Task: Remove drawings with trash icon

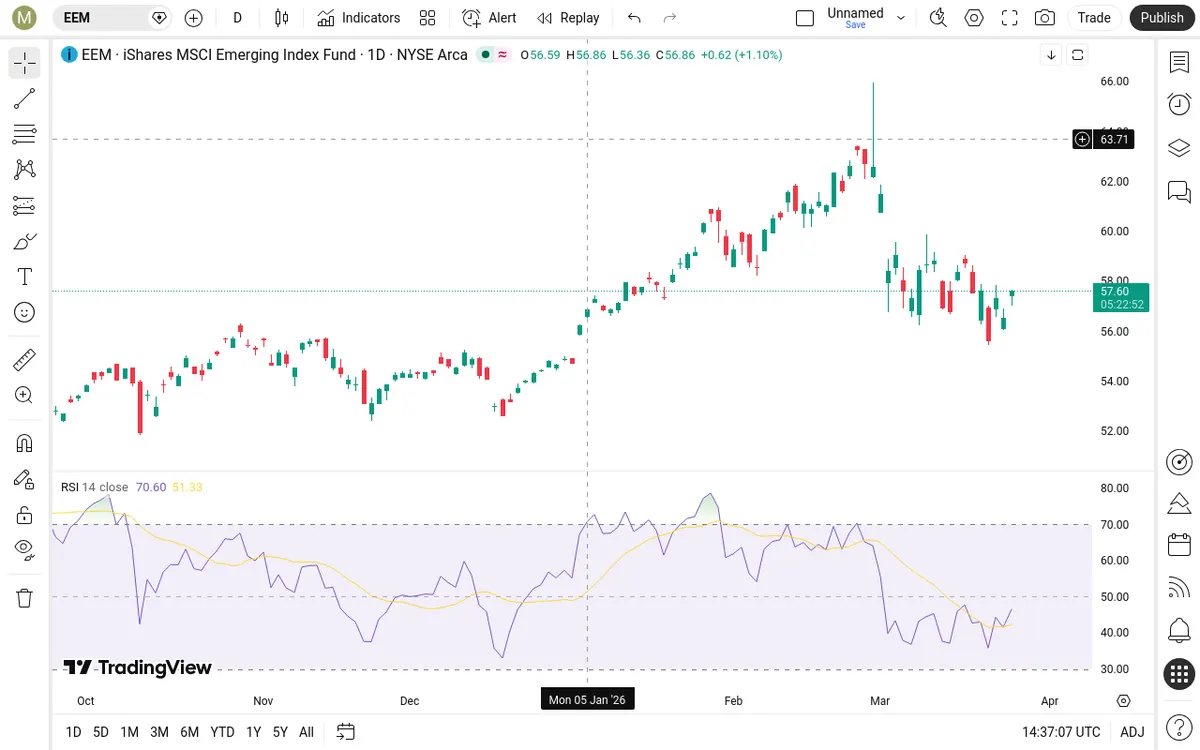Action: 25,598
